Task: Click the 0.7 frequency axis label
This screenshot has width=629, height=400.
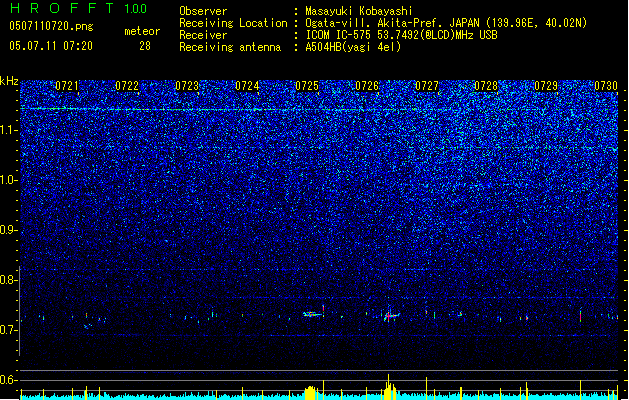Action: click(x=9, y=330)
